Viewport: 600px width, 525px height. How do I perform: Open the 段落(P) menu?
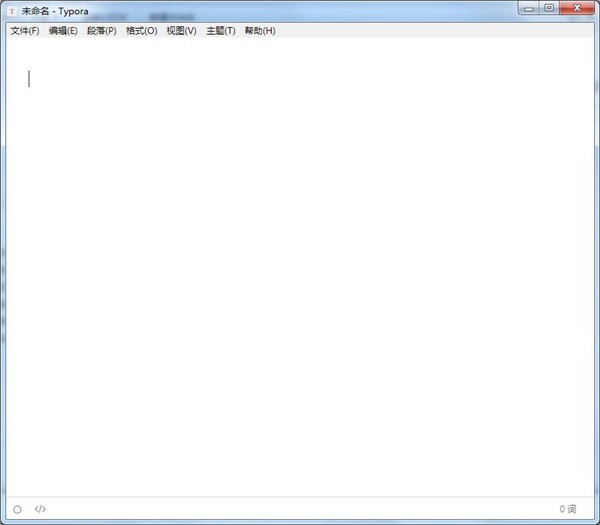[102, 31]
